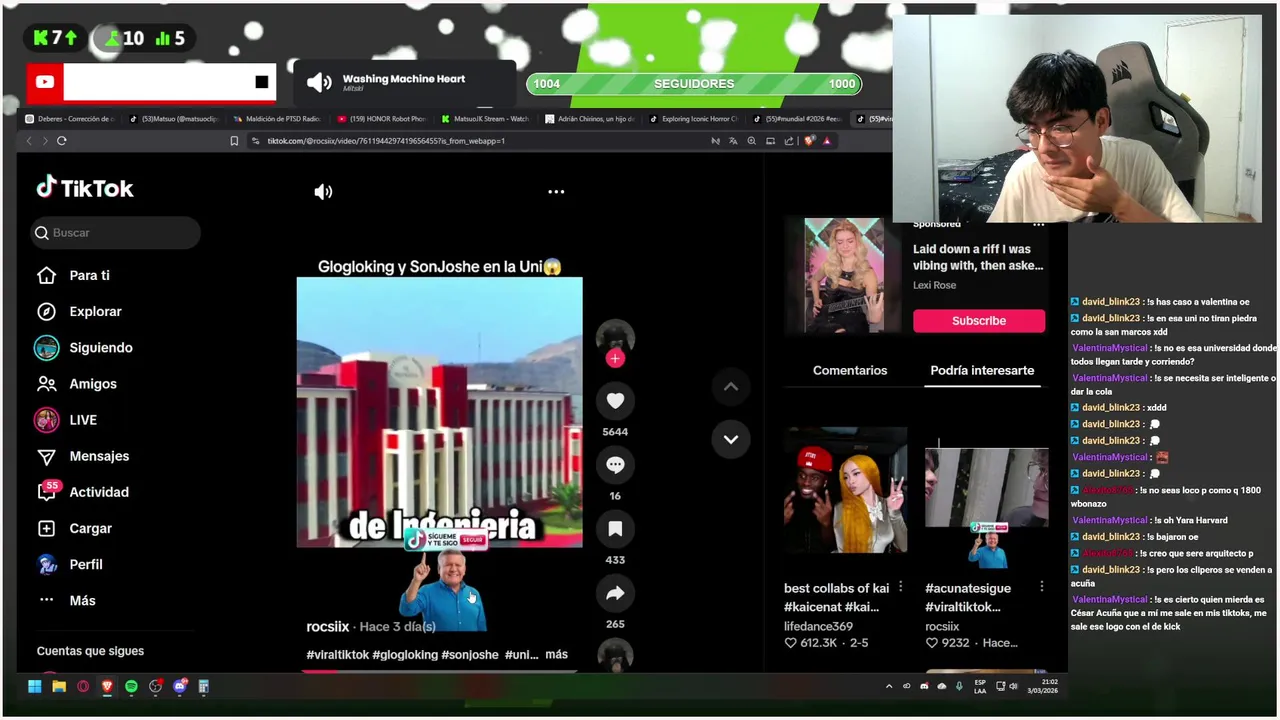Share the video with arrow icon
The image size is (1280, 720).
click(x=615, y=593)
